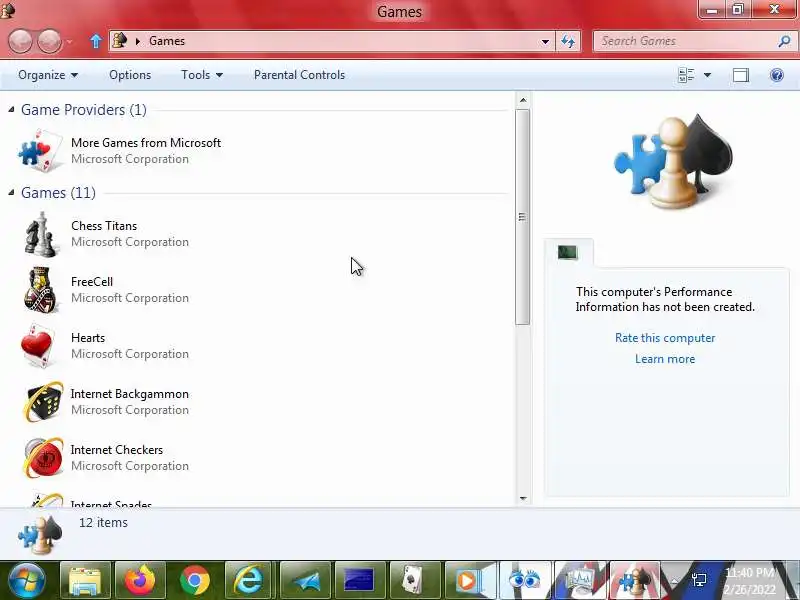Click the Back navigation button
This screenshot has height=600, width=800.
coord(21,41)
